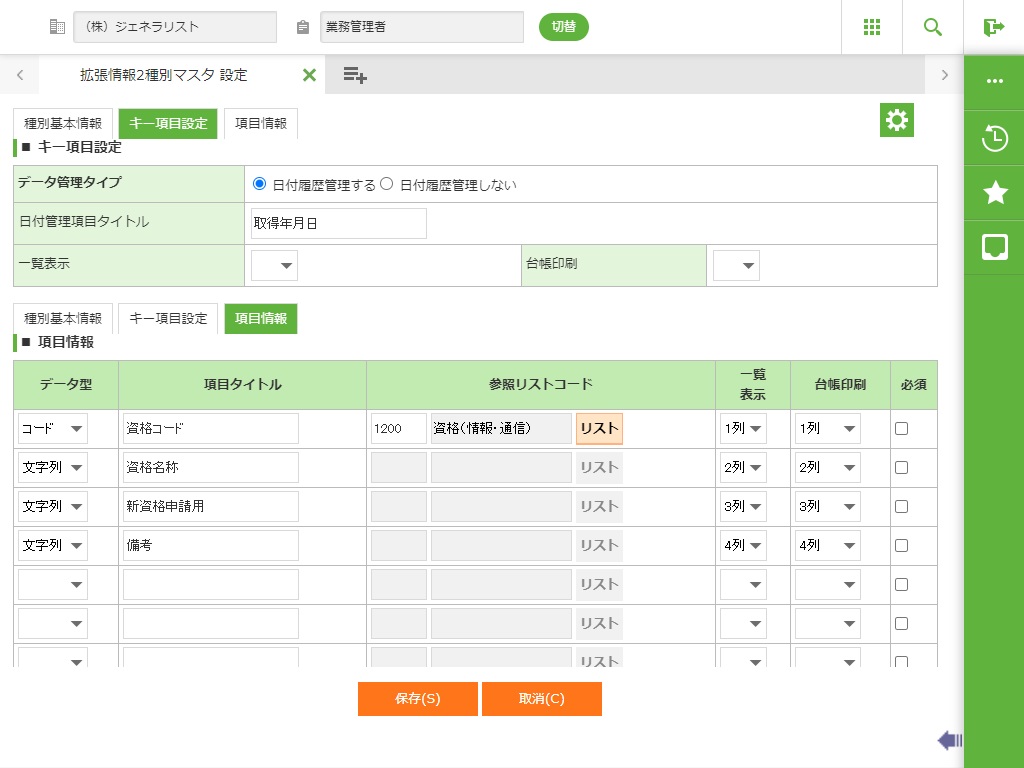Image resolution: width=1024 pixels, height=768 pixels.
Task: Click the orange リスト button for 資格コード
Action: pos(599,428)
